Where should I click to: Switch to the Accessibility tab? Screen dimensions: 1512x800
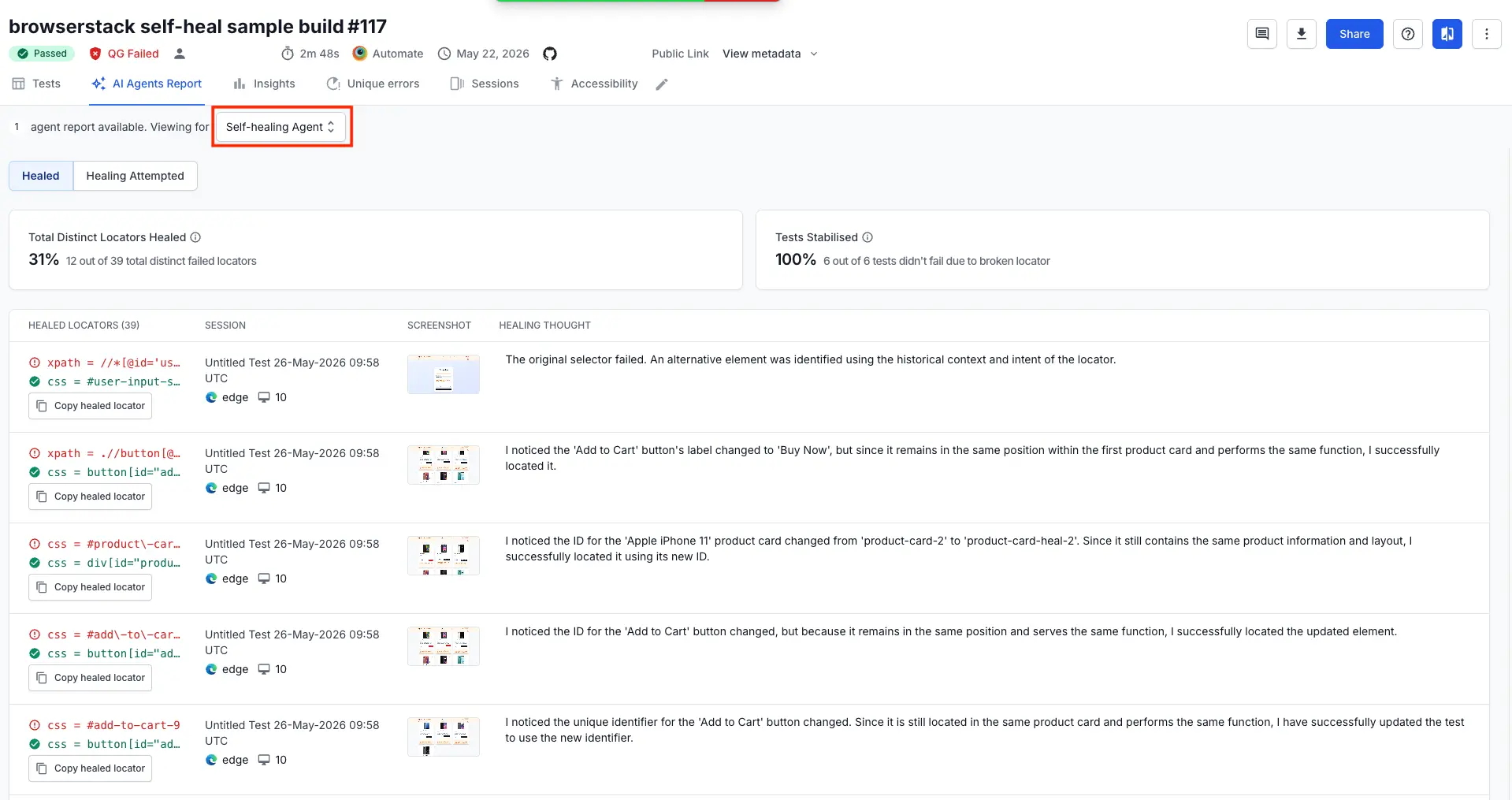[594, 84]
